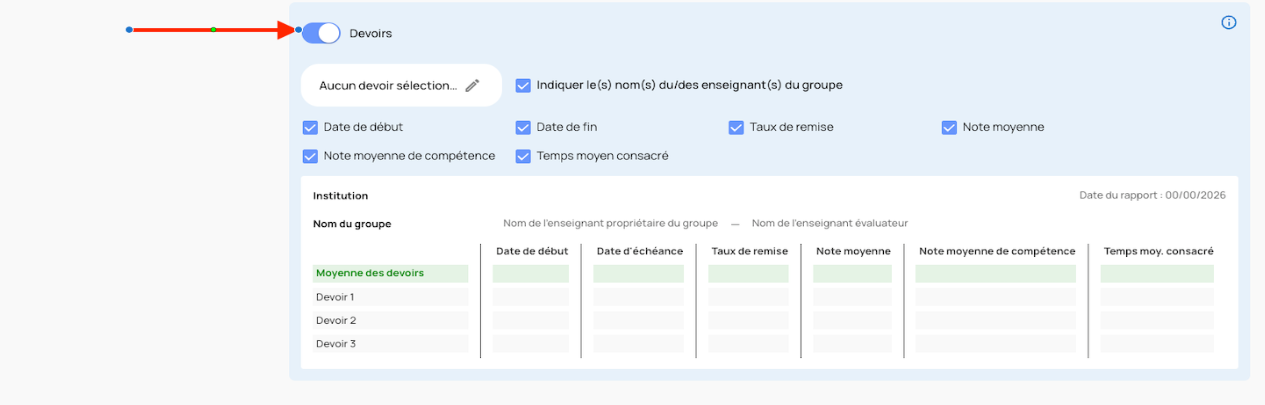Toggle the 'Note moyenne de compétence' checkbox
The height and width of the screenshot is (405, 1265).
[x=310, y=156]
